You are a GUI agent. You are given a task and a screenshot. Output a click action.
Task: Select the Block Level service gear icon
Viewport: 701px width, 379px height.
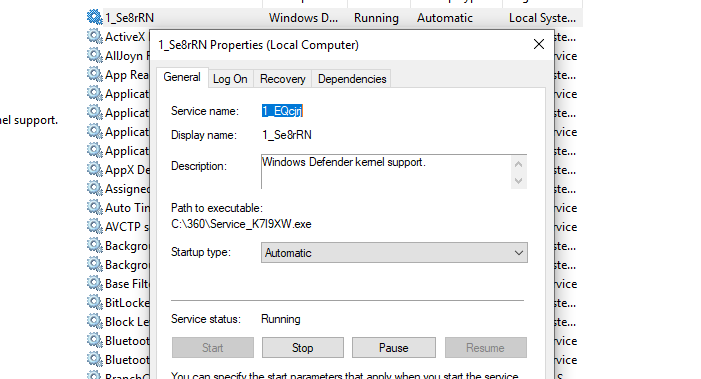point(94,321)
